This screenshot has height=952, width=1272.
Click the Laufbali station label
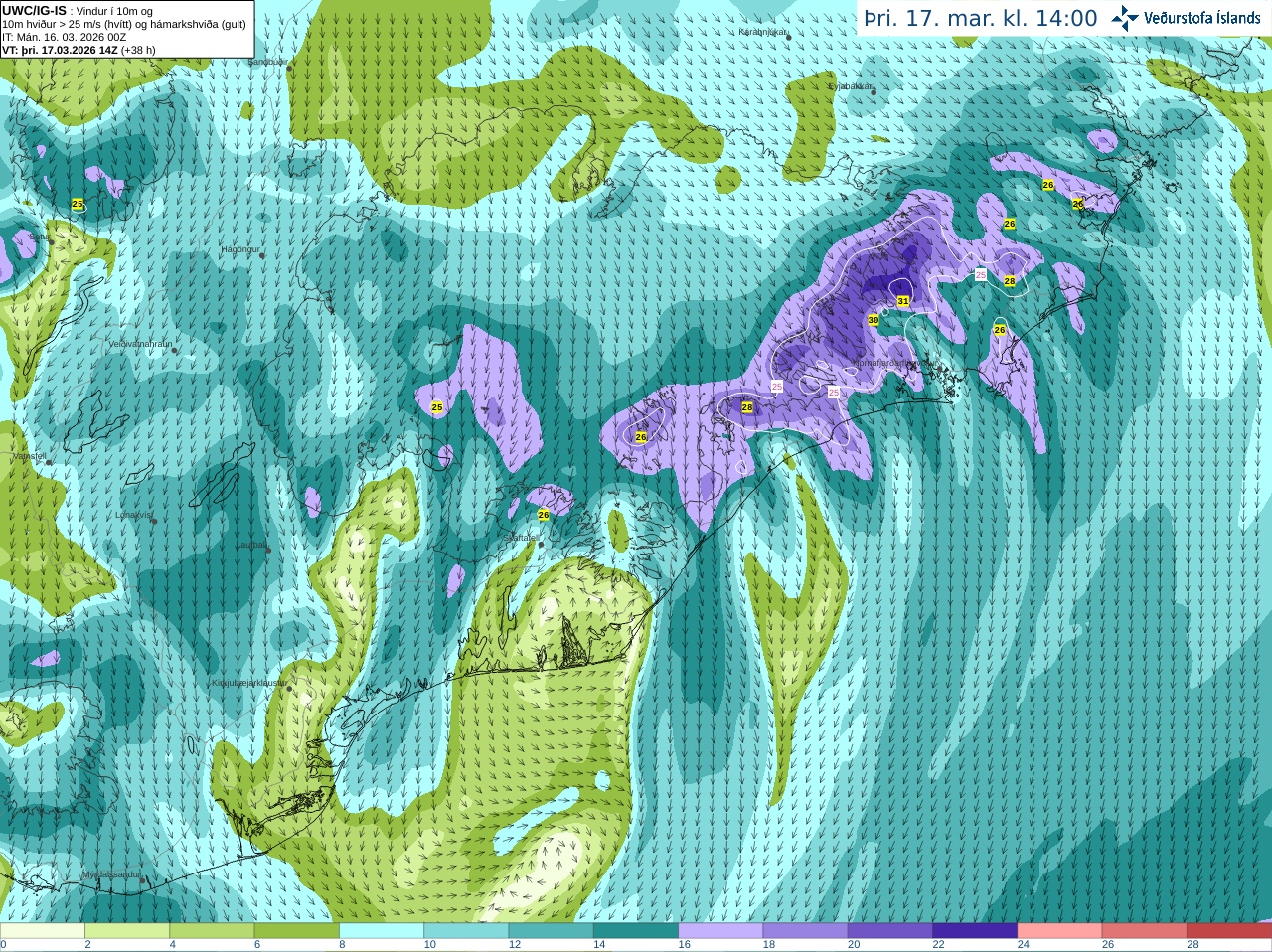(250, 545)
